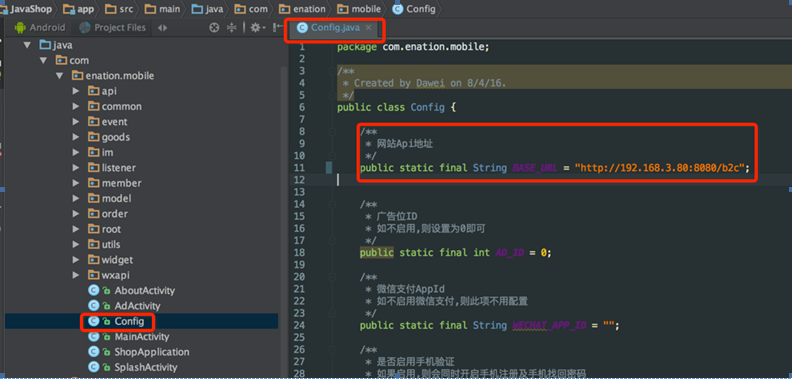
Task: Select the Config.java editor tab
Action: pos(334,28)
